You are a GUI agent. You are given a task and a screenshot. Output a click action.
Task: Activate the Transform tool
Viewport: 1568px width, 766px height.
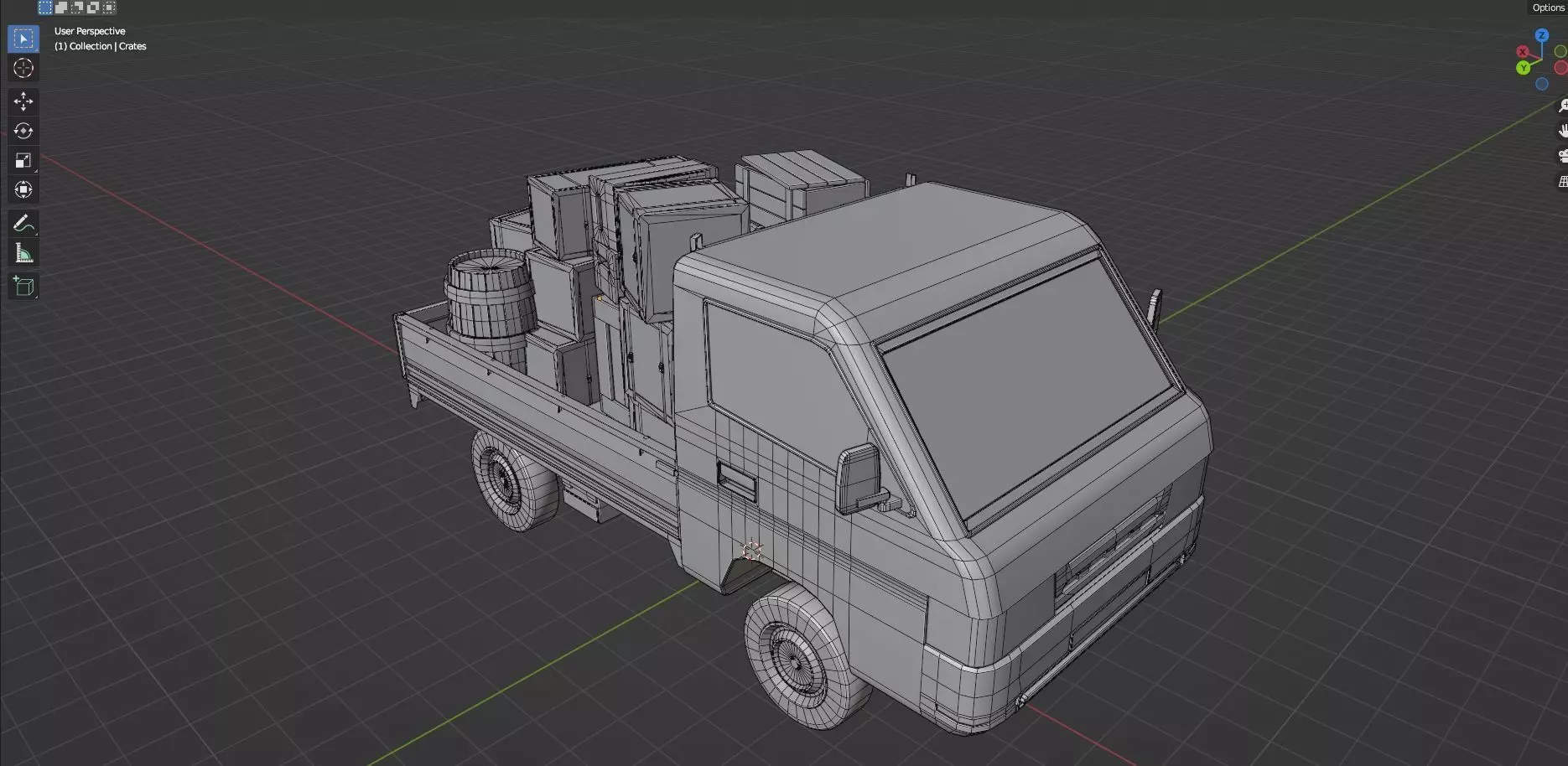(x=23, y=189)
